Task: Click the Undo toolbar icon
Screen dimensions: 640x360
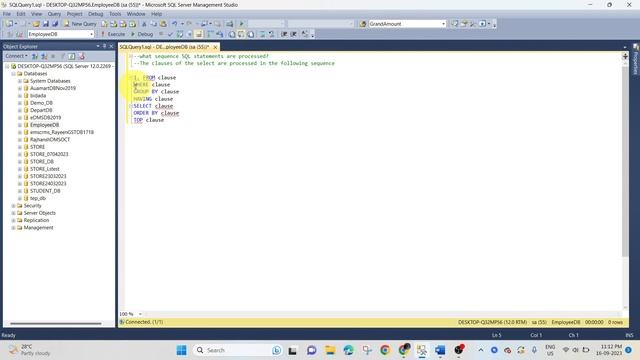Action: click(x=175, y=24)
